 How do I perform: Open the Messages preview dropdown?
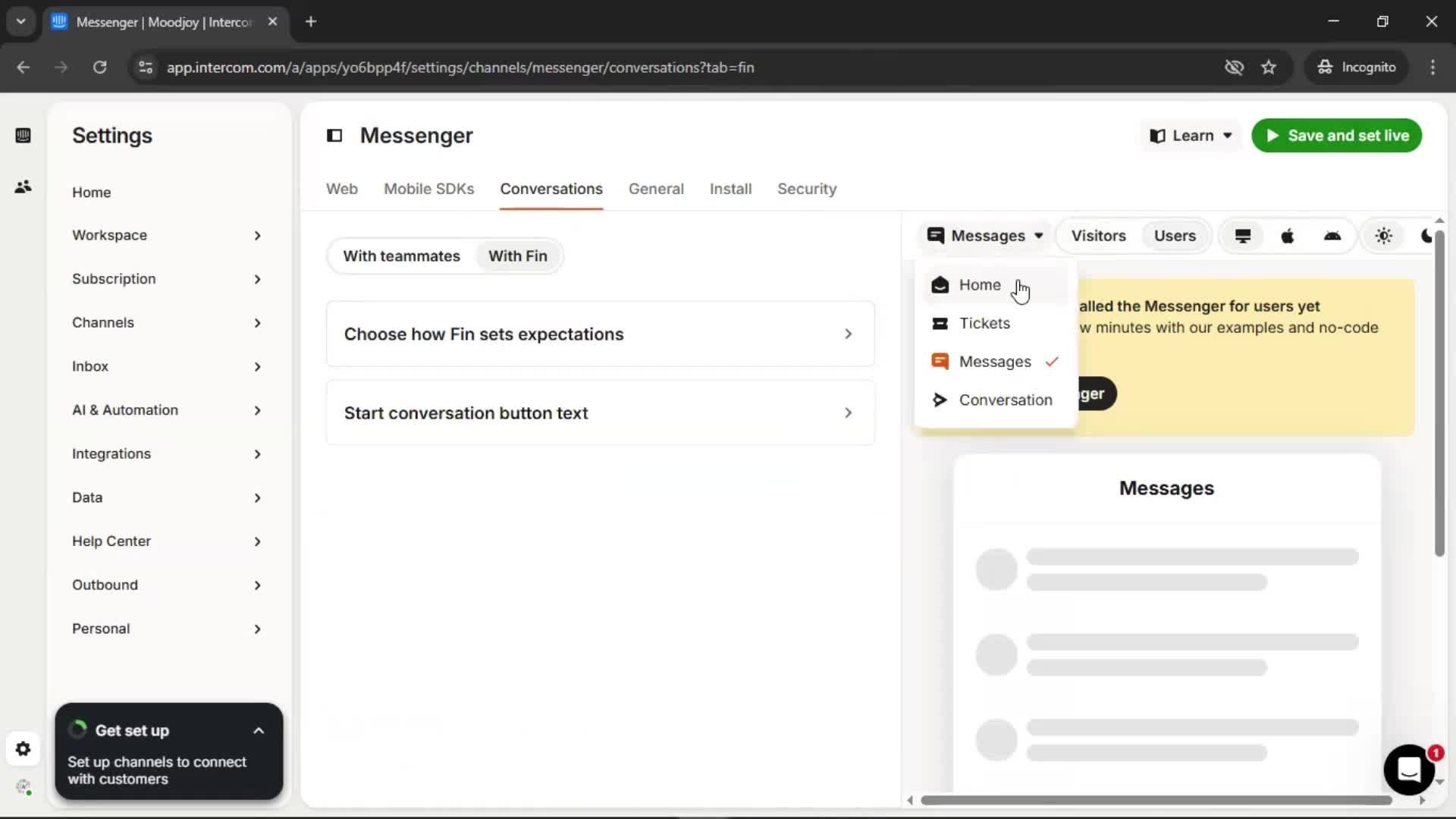coord(985,236)
